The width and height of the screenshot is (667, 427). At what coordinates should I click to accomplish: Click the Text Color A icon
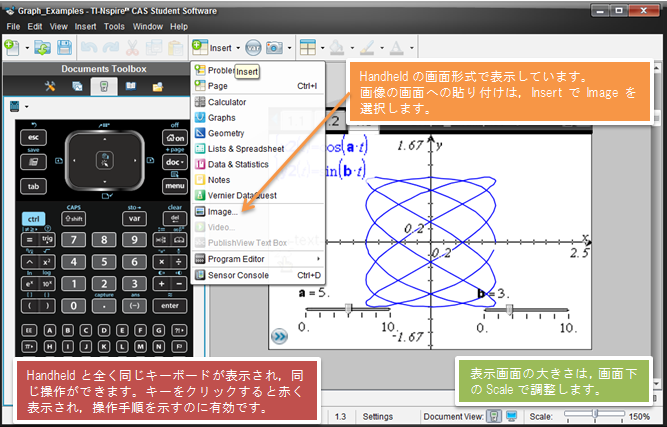pyautogui.click(x=396, y=48)
